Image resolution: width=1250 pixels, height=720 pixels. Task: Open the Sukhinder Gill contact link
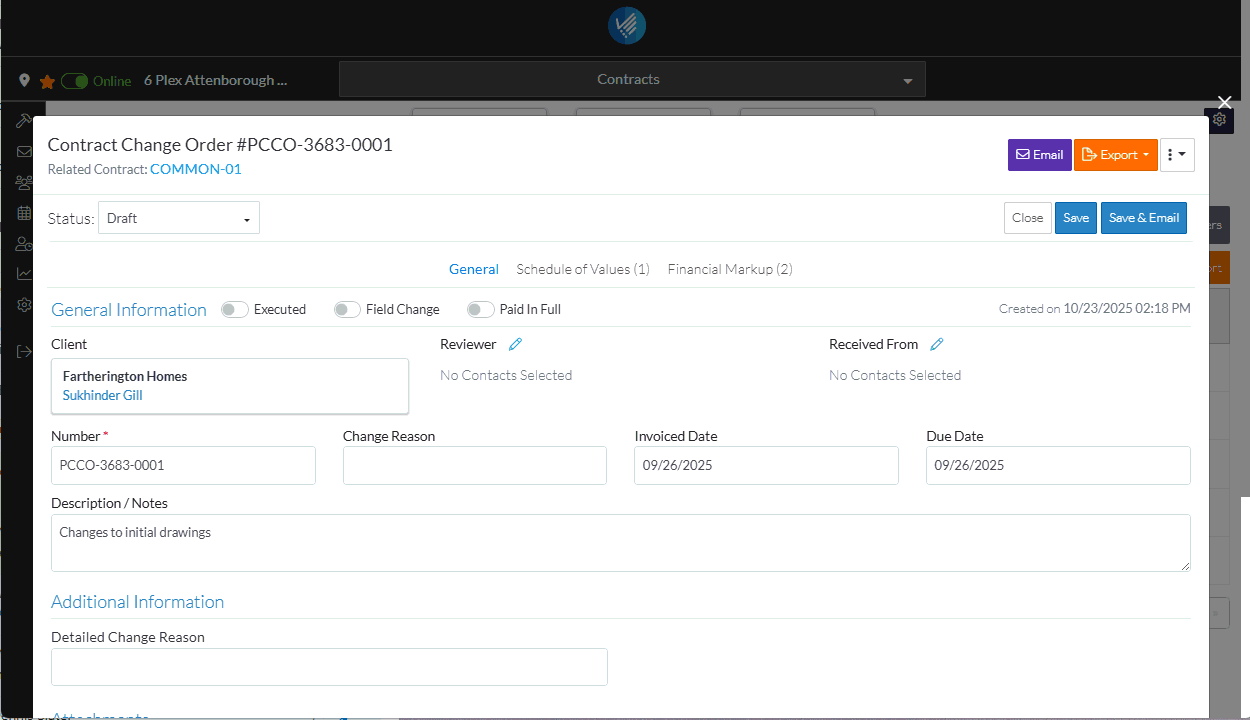pyautogui.click(x=103, y=395)
